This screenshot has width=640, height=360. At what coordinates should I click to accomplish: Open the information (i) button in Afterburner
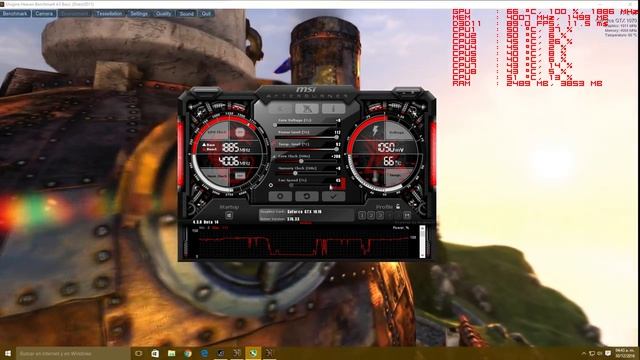point(333,108)
